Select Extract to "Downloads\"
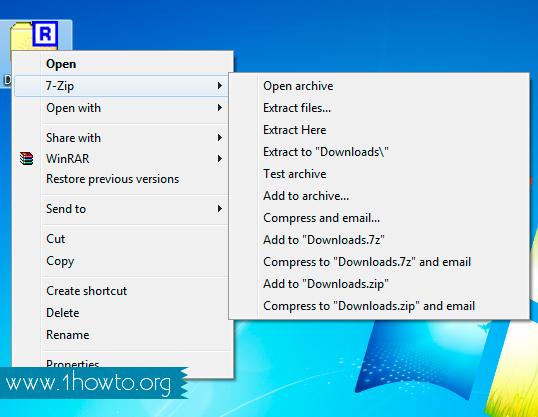 coord(379,152)
